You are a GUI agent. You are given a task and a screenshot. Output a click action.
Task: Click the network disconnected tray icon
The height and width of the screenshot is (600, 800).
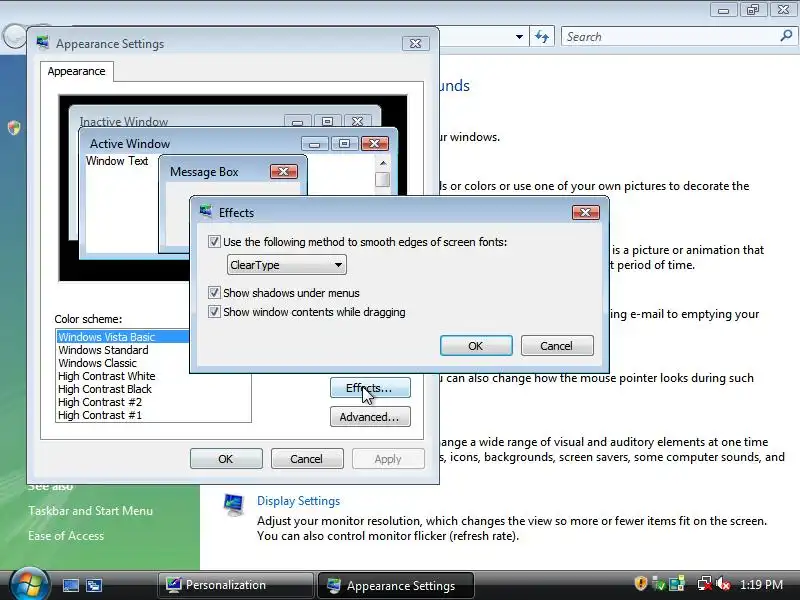(705, 583)
